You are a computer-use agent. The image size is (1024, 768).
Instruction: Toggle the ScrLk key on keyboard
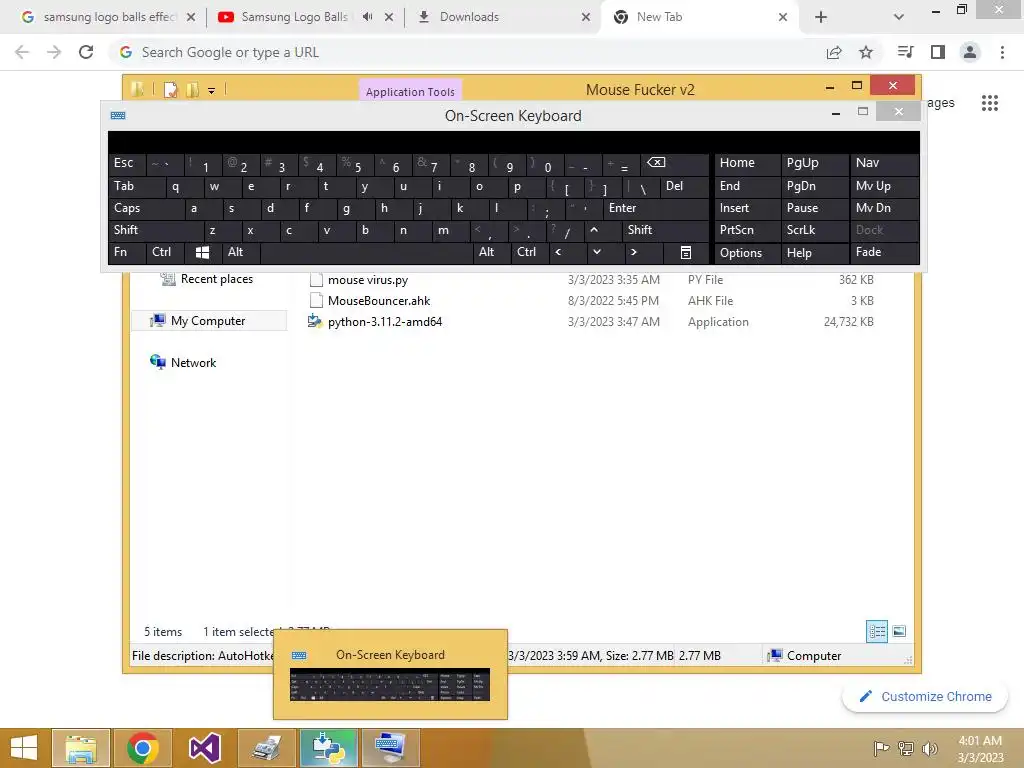(814, 230)
